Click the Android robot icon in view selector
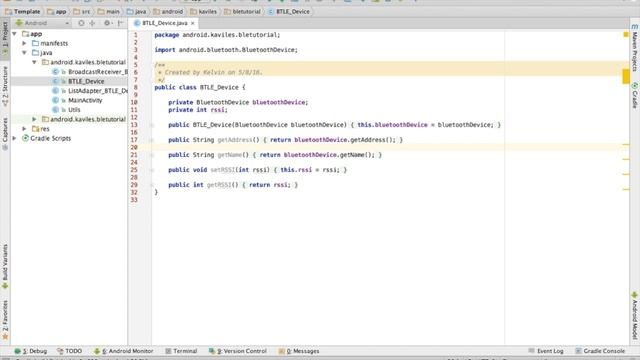This screenshot has height=360, width=640. (x=19, y=23)
